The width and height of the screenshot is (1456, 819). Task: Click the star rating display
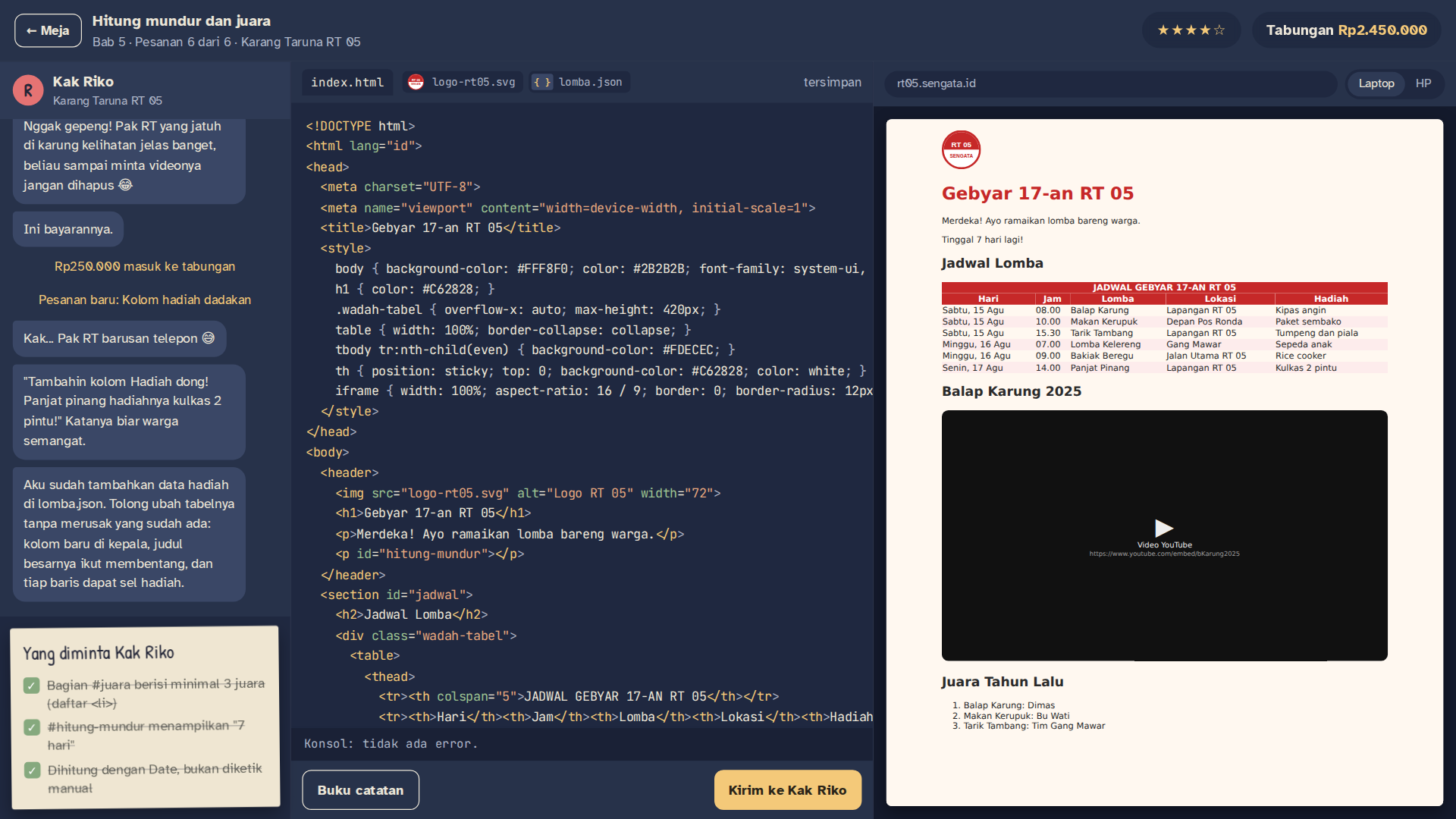coord(1191,30)
